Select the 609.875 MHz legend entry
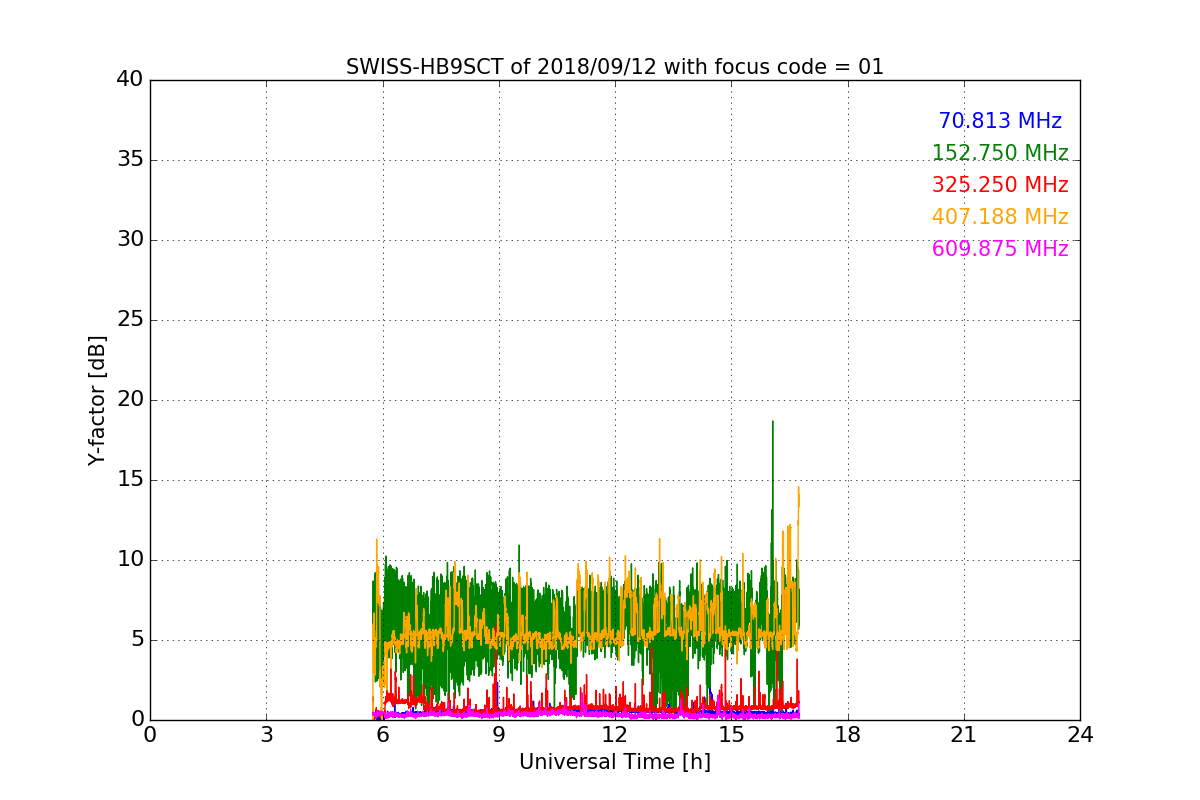The height and width of the screenshot is (800, 1200). coord(1000,249)
